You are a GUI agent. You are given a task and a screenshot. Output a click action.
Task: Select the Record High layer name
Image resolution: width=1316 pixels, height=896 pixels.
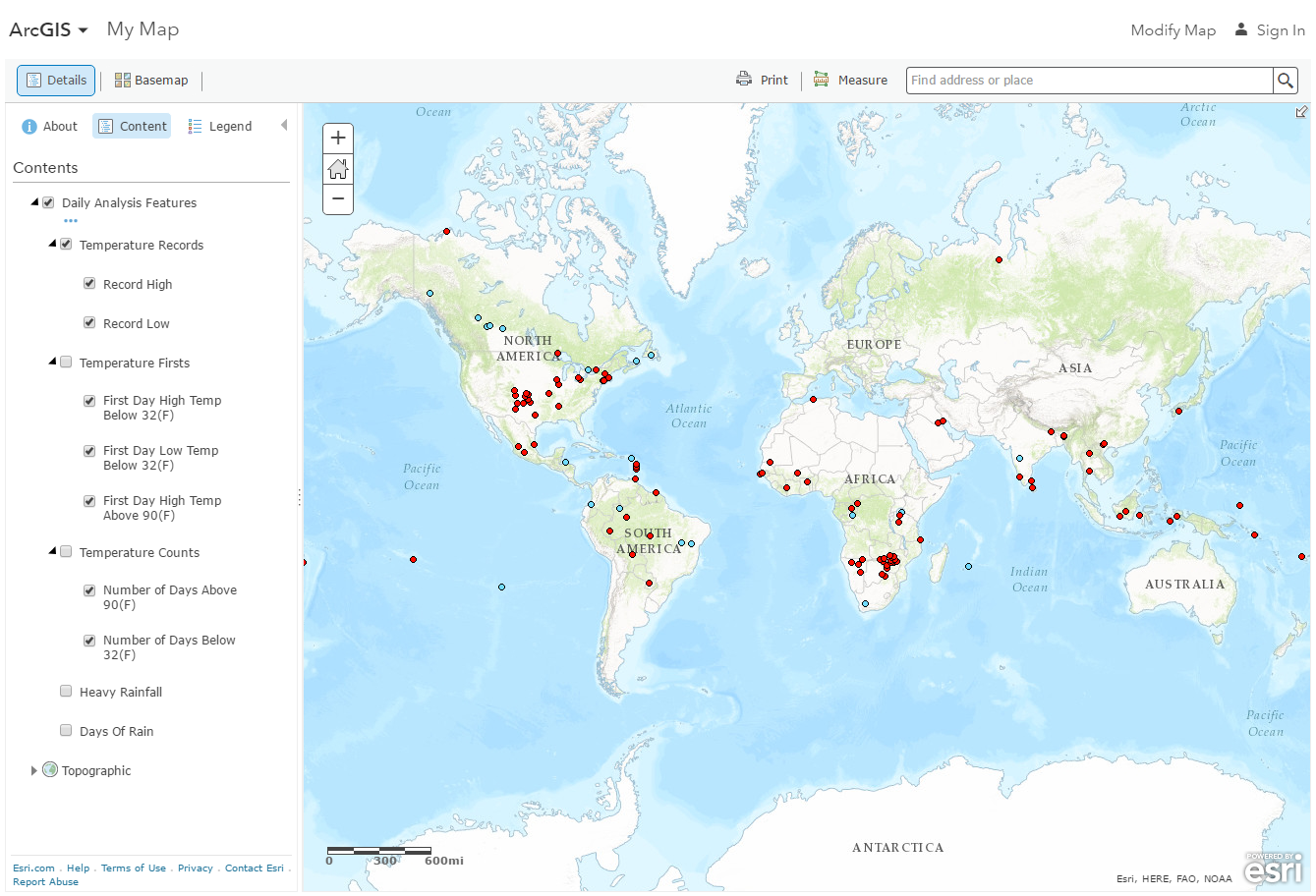click(138, 285)
